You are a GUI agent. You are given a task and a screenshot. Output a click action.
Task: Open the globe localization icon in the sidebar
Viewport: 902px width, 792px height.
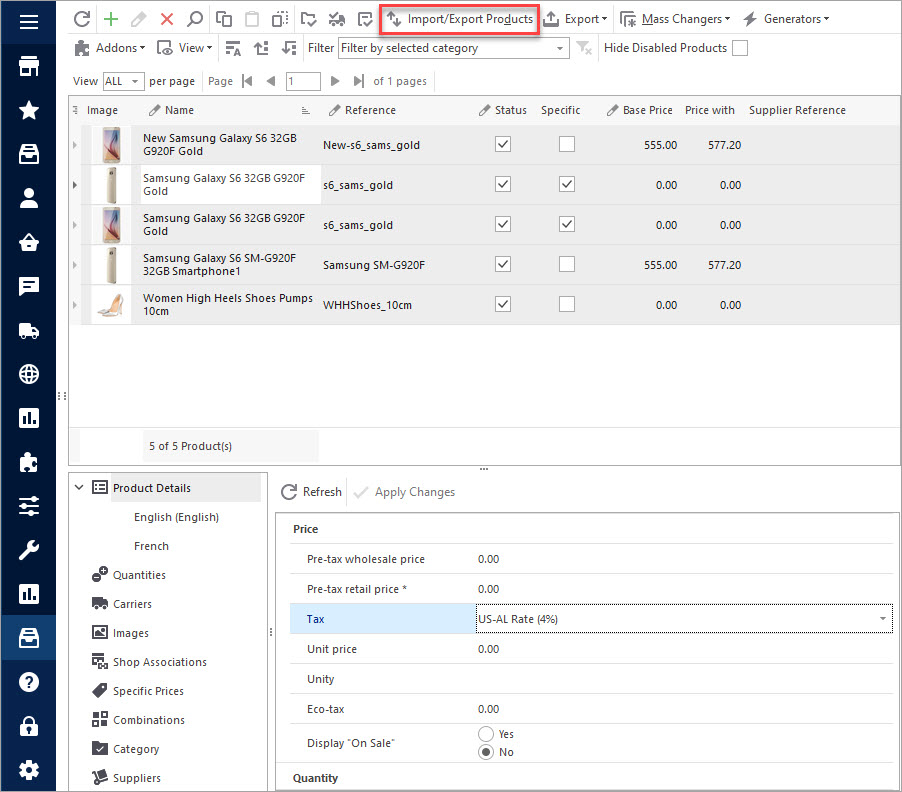point(29,374)
